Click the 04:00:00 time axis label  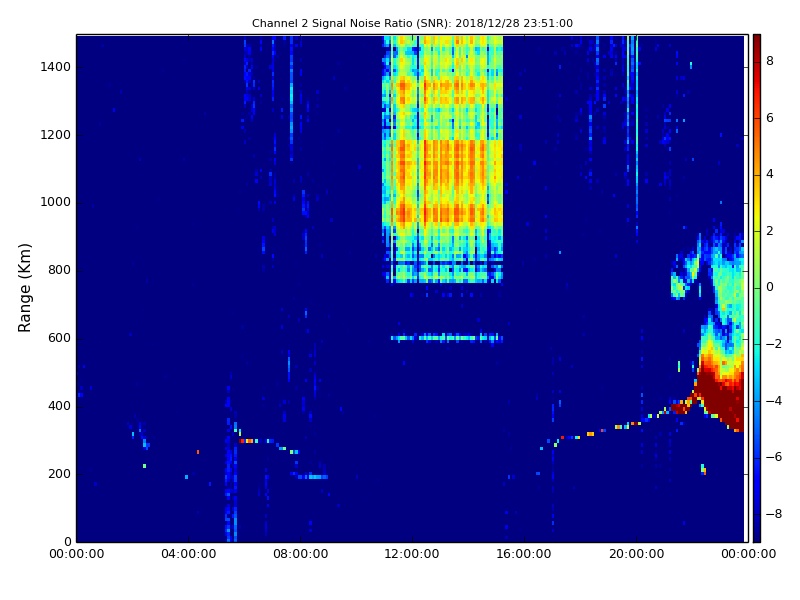click(x=189, y=554)
